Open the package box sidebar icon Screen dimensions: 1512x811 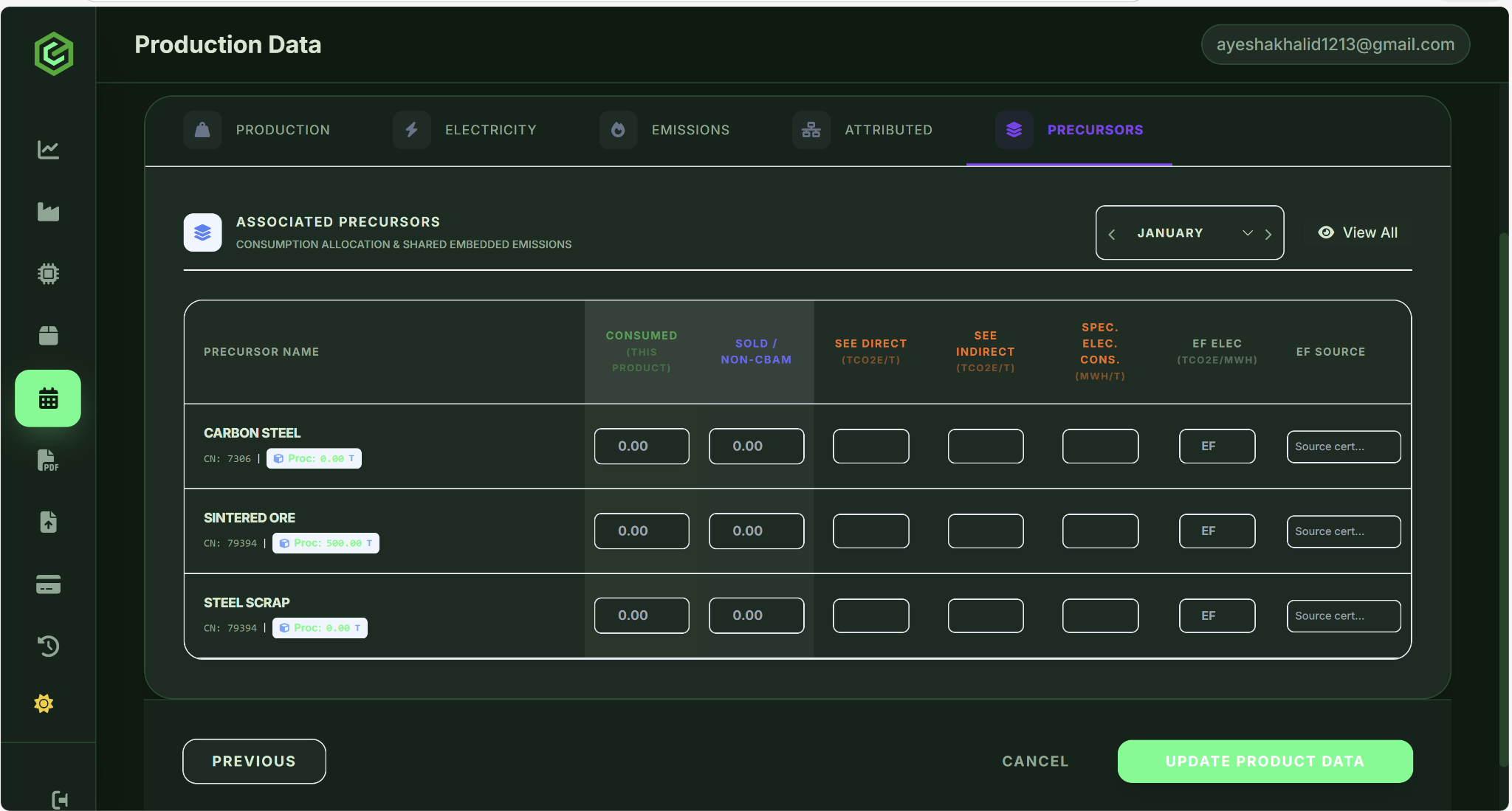point(48,336)
